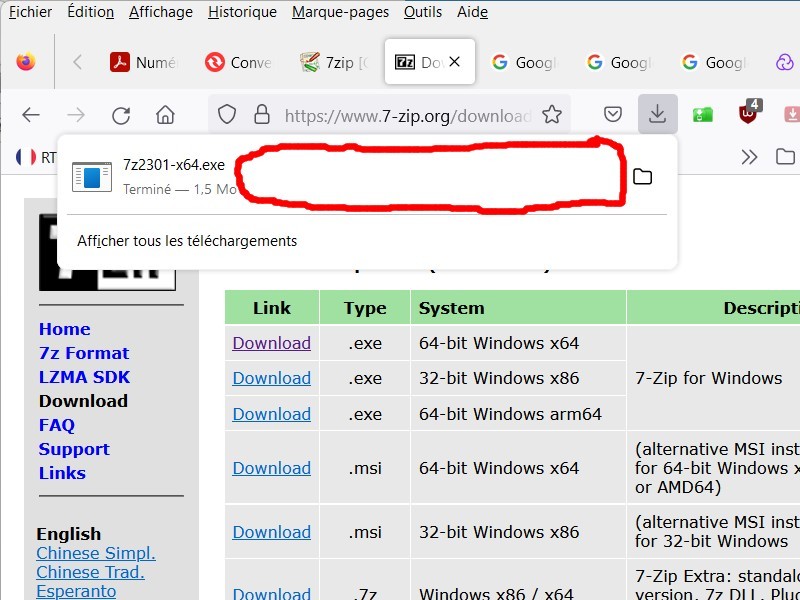Switch to the 7zip tab
The height and width of the screenshot is (600, 800).
335,62
